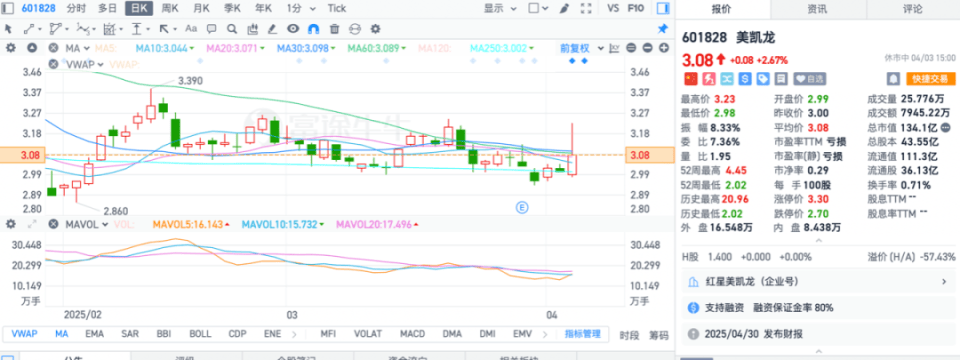This screenshot has width=960, height=360.
Task: Expand the 显示 display dropdown
Action: pos(500,9)
